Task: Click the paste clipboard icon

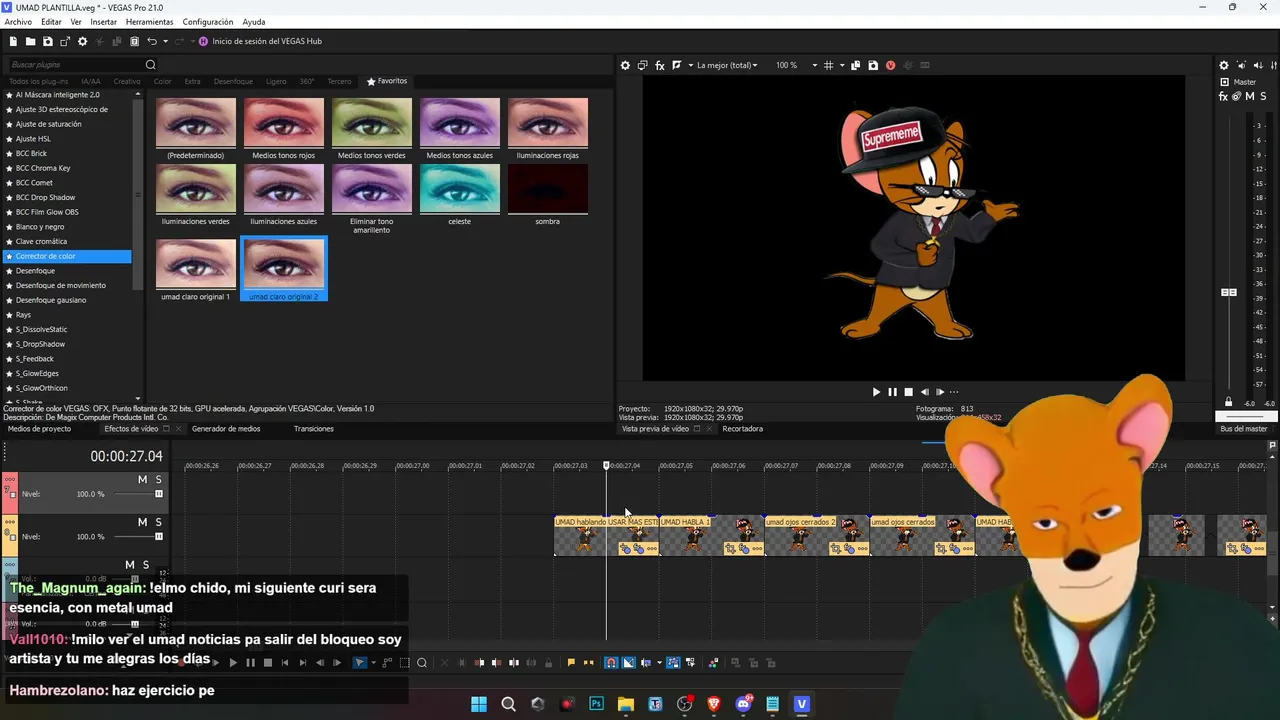Action: click(135, 41)
